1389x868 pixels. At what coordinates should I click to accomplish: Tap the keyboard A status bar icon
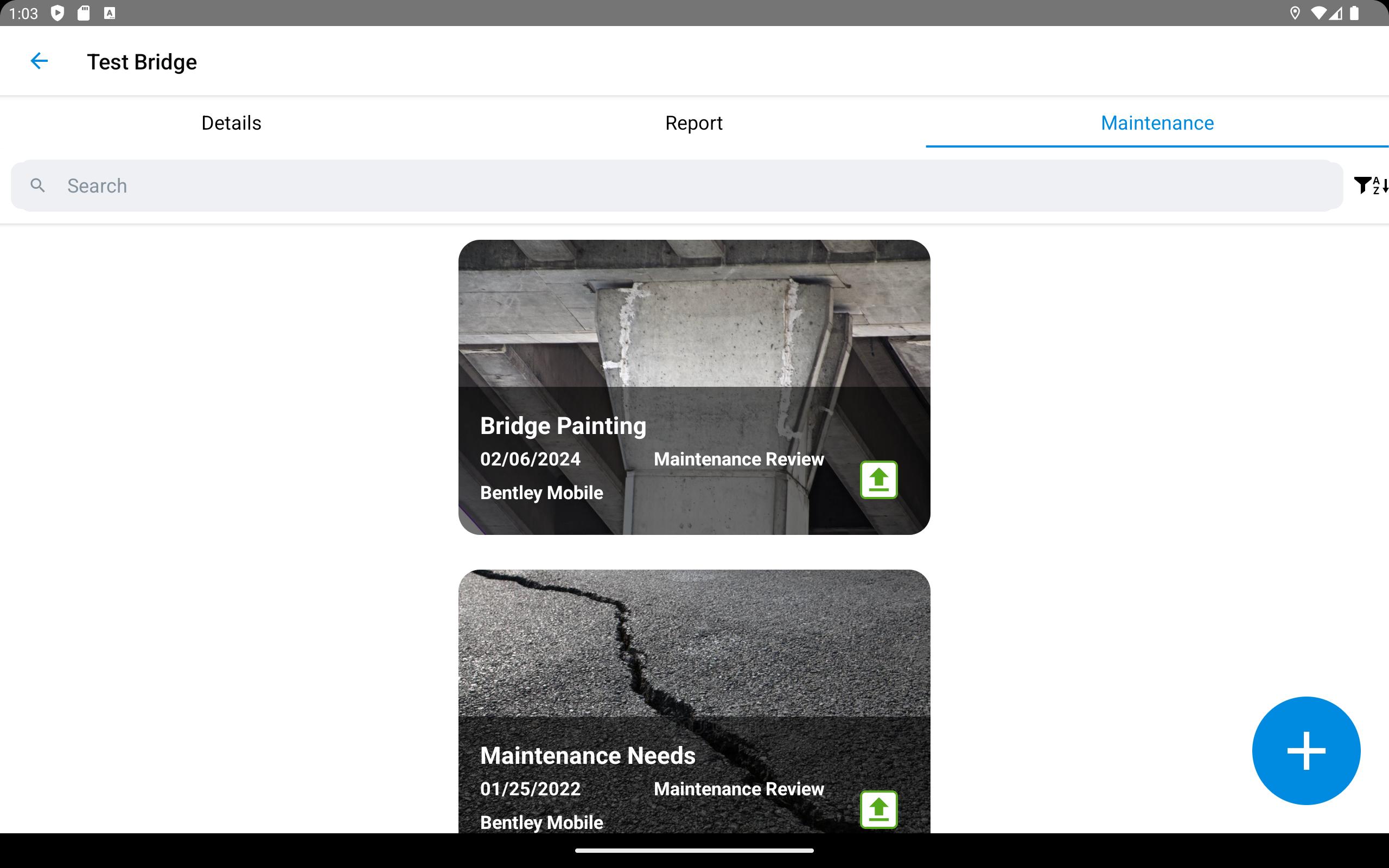[x=110, y=13]
